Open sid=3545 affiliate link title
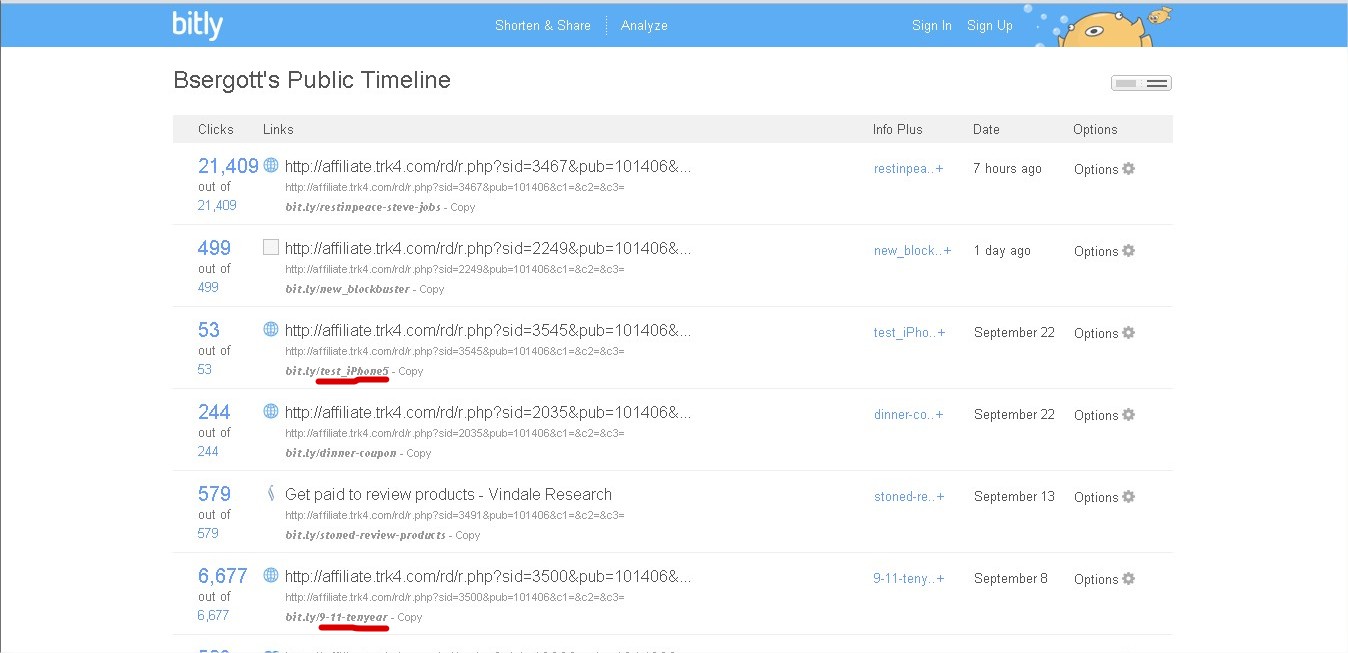 point(488,330)
